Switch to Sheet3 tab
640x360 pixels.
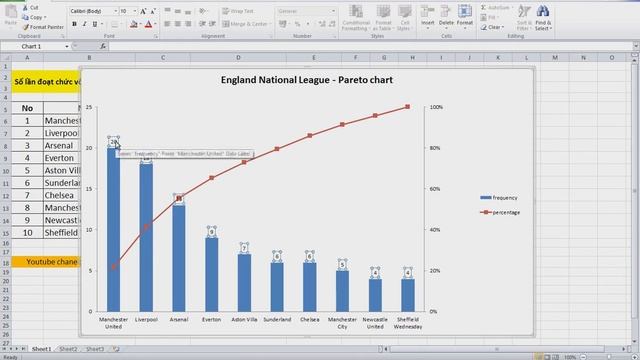95,349
